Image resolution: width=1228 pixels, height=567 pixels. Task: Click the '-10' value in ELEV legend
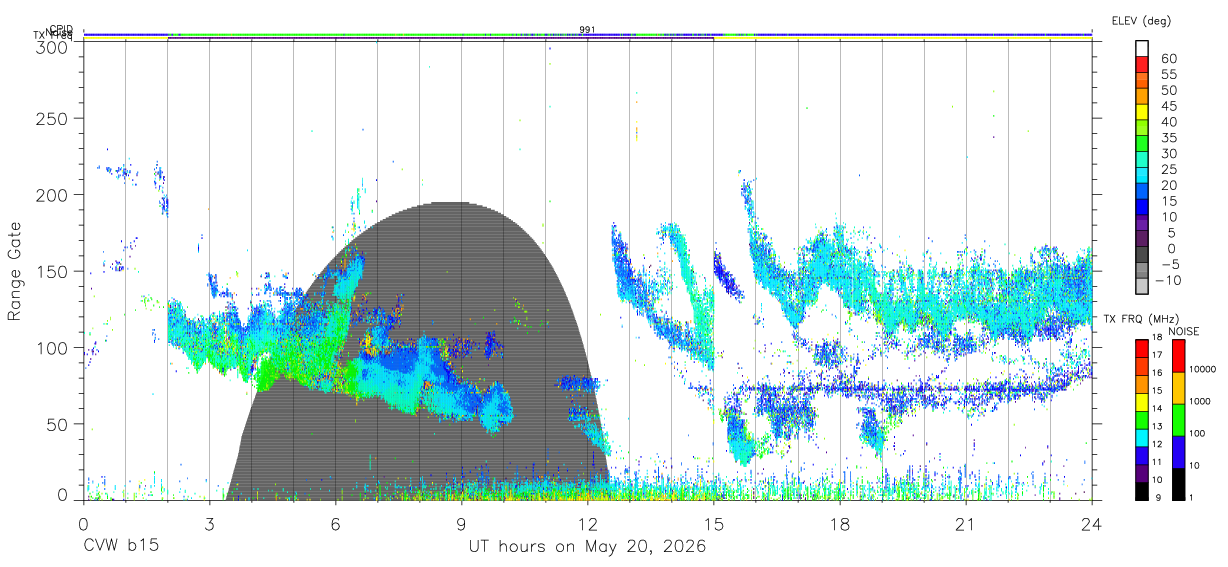tap(1169, 280)
